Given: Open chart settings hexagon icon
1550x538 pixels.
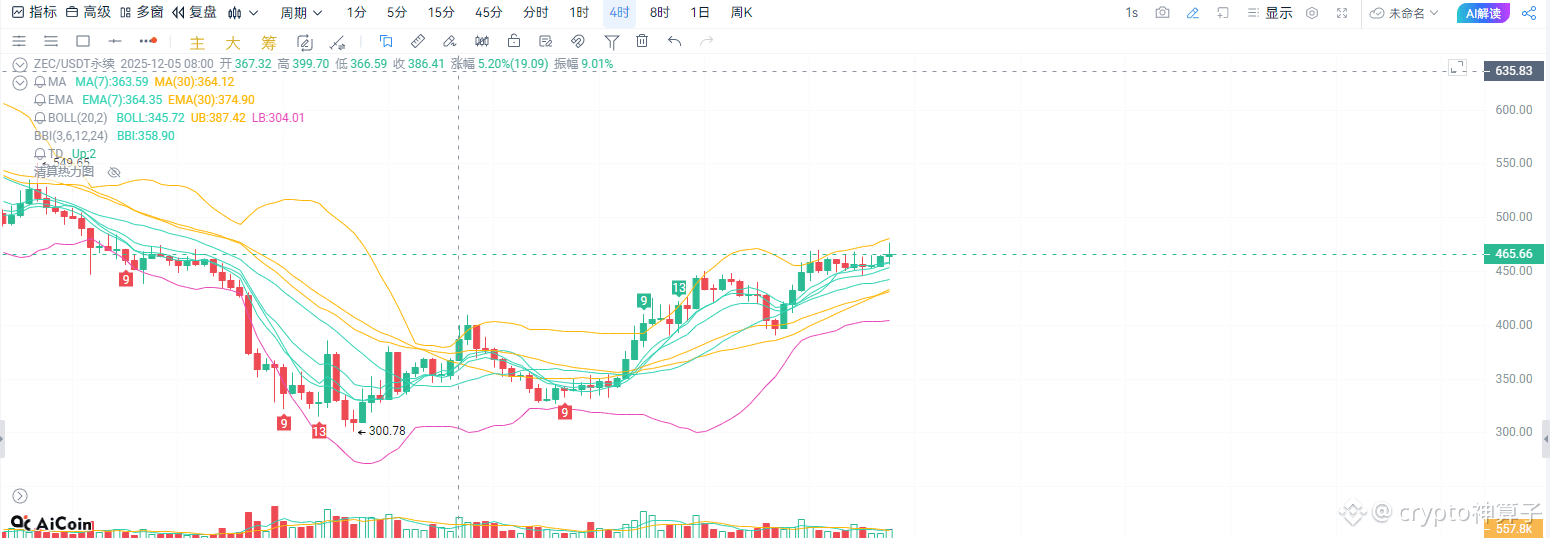Looking at the screenshot, I should point(1312,13).
